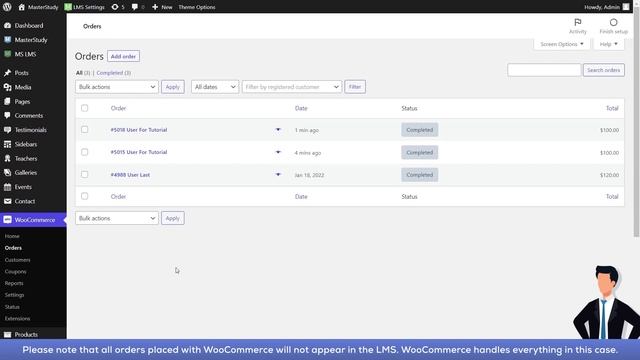The height and width of the screenshot is (360, 640).
Task: Click the top Apply button
Action: coord(173,87)
